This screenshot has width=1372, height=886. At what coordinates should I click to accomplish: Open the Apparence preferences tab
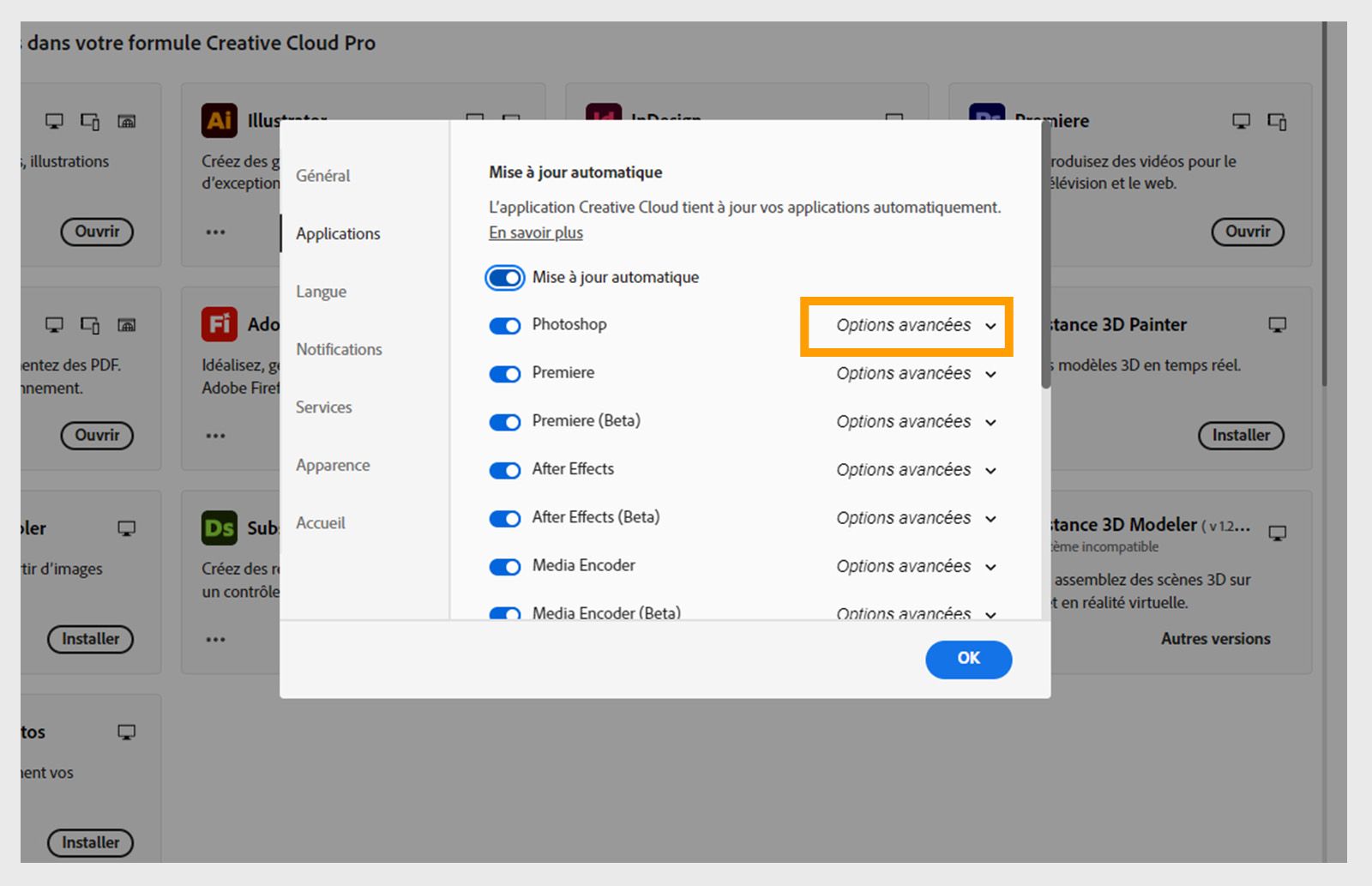333,465
